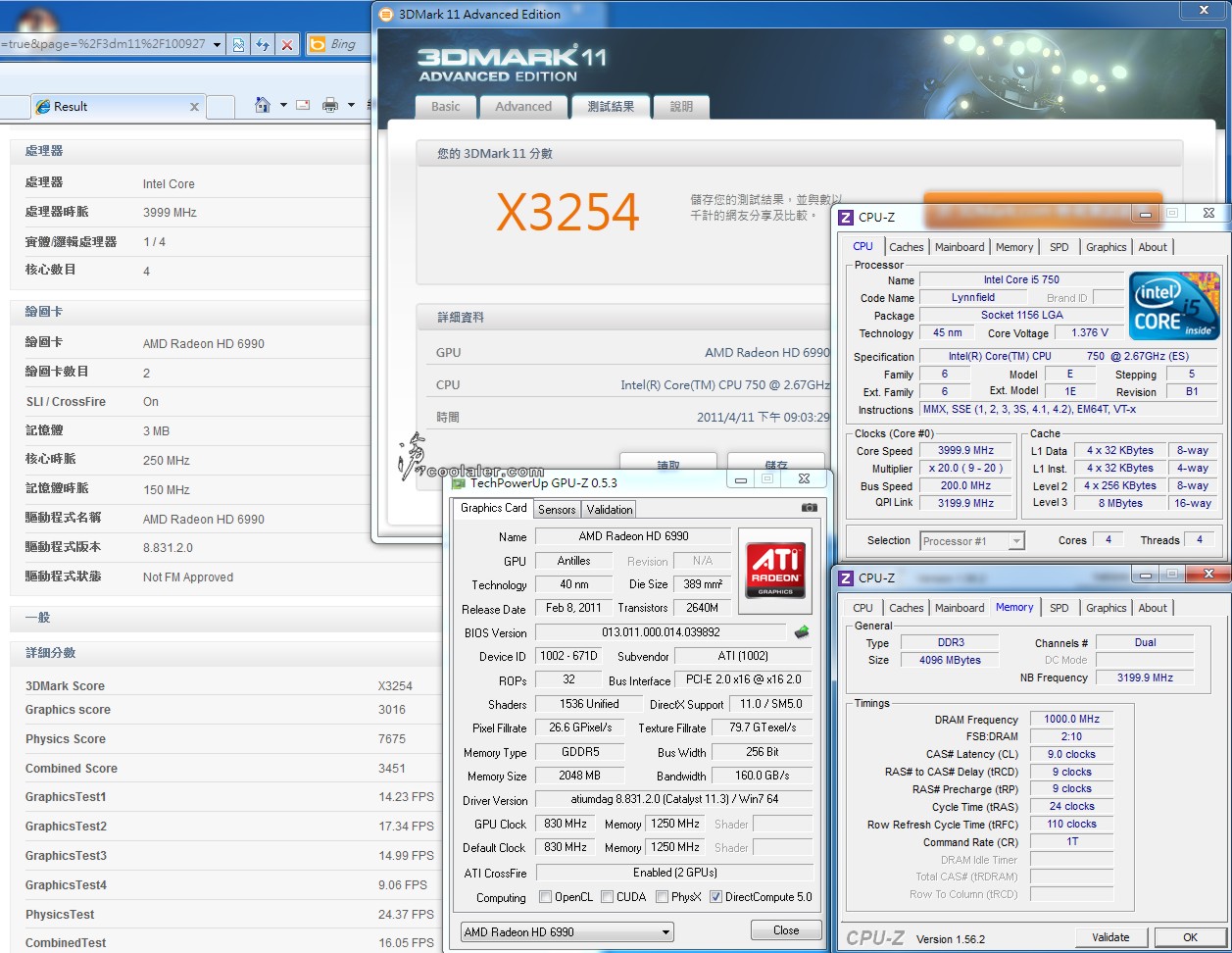The image size is (1232, 953).
Task: Click the X3254 score in 3DMark 11
Action: tap(568, 212)
